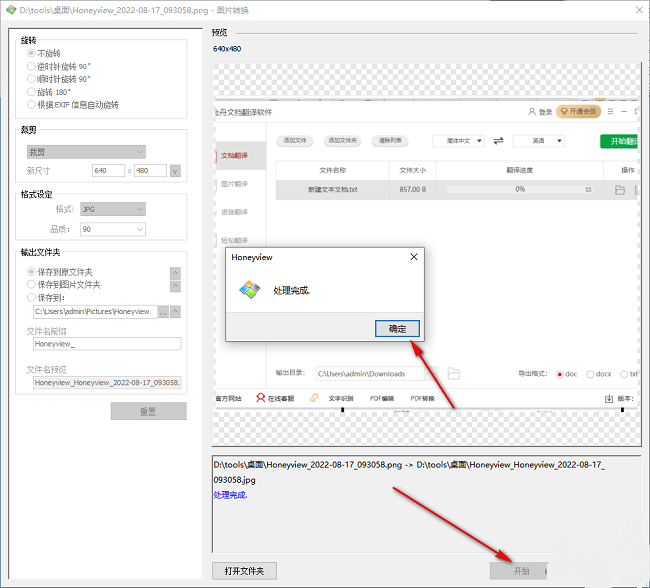Viewport: 650px width, 588px height.
Task: Click the 版本 download icon in preview
Action: click(609, 398)
